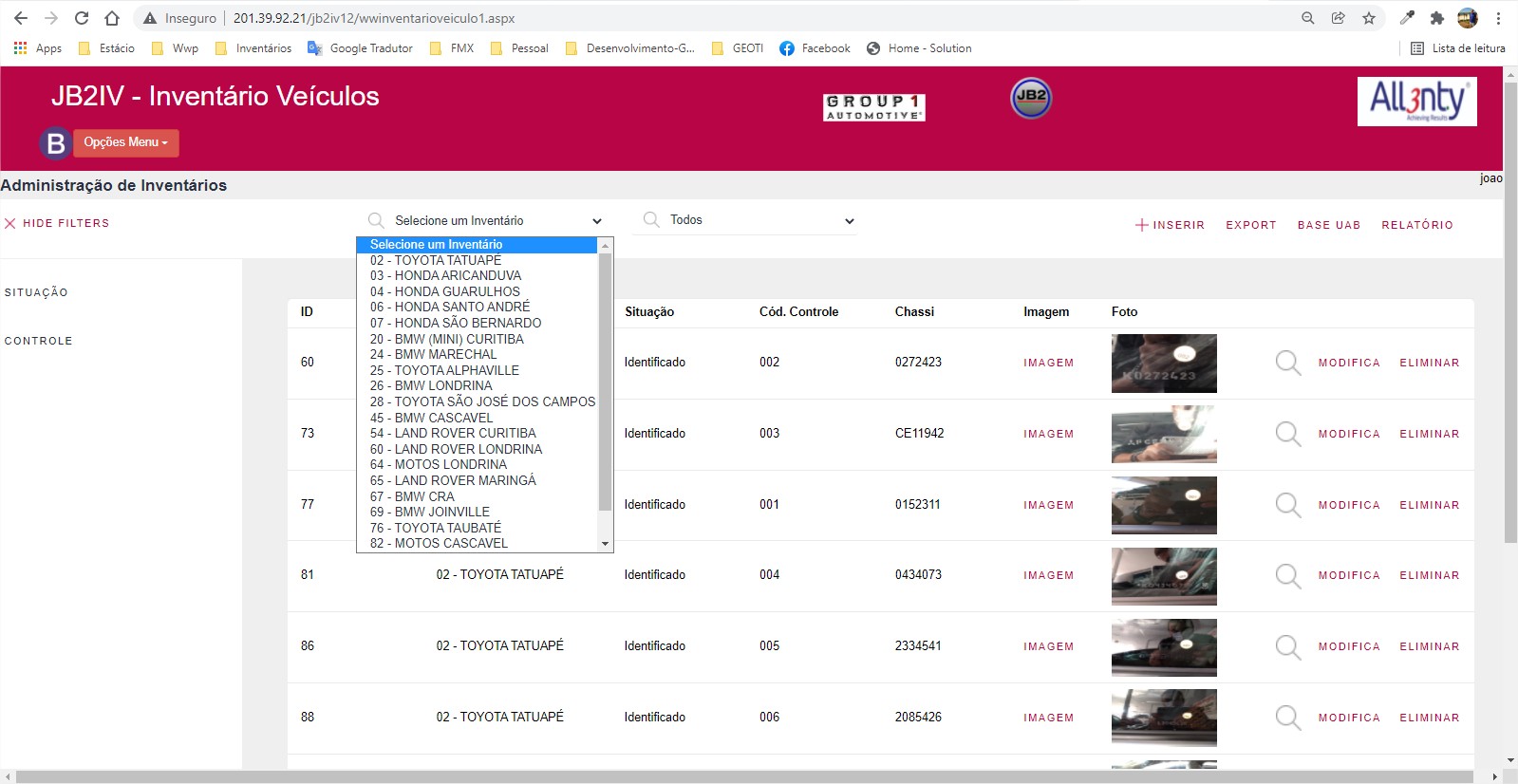1518x784 pixels.
Task: Pick 64 - MOTOS LONDRINA option
Action: 478,464
